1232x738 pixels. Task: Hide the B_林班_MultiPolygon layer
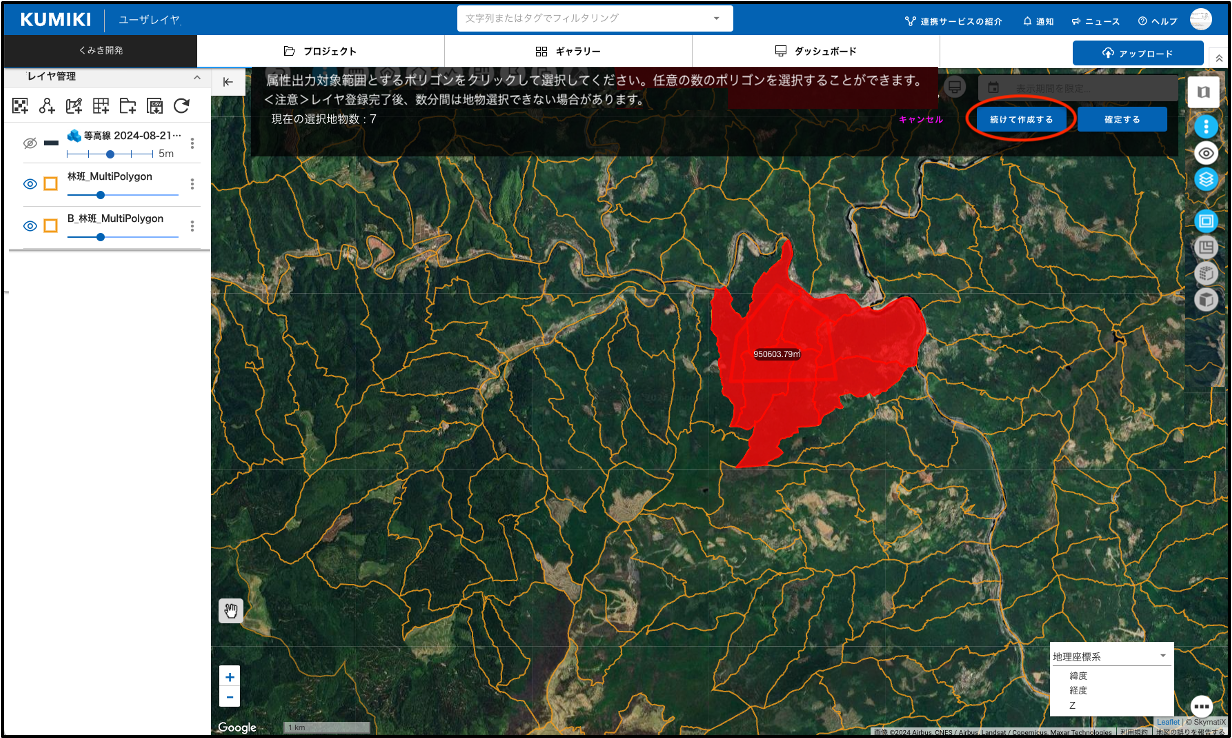[30, 226]
